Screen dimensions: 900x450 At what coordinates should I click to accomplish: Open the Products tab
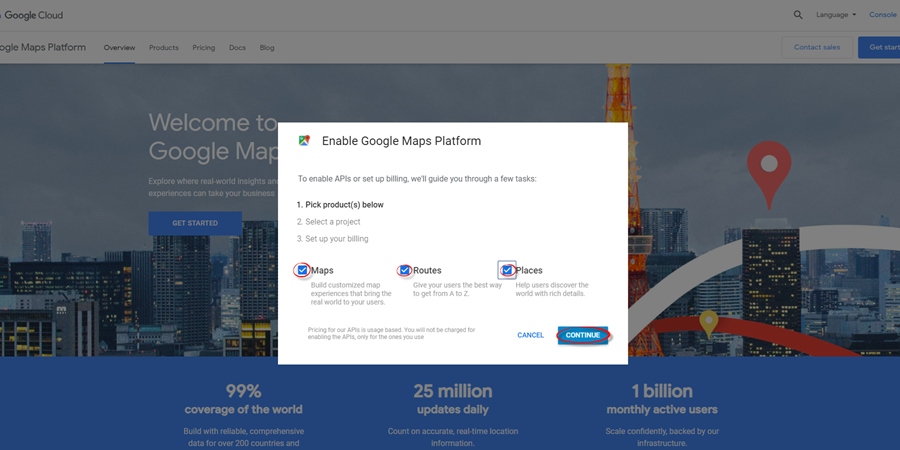[164, 48]
